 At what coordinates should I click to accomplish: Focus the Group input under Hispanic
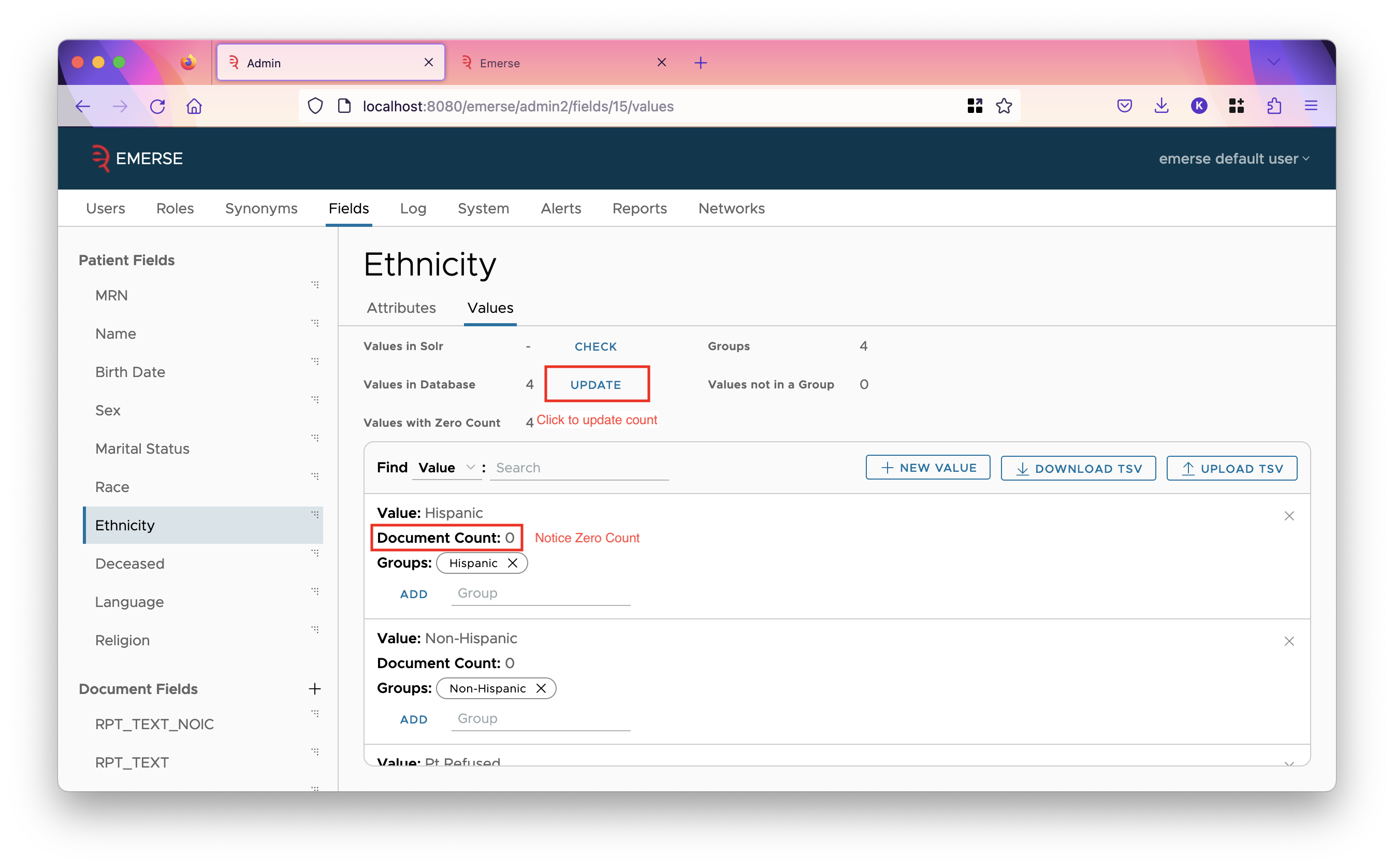[541, 594]
